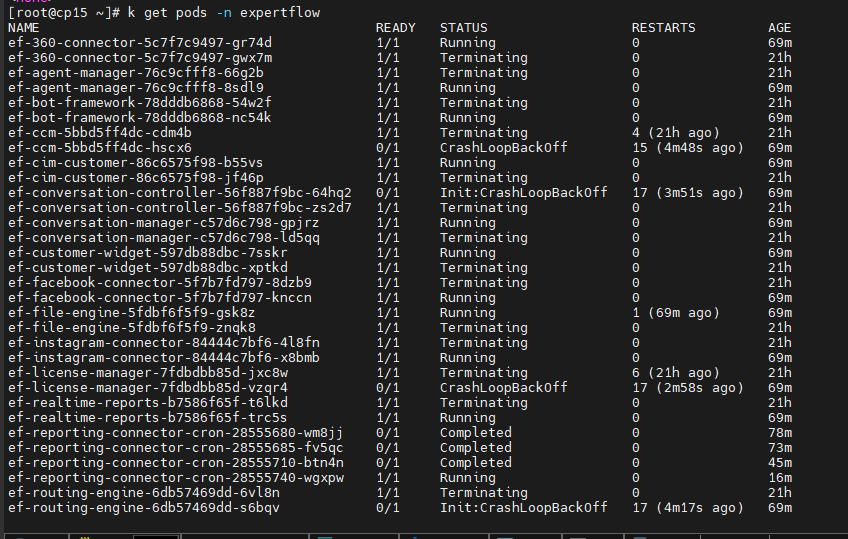This screenshot has width=848, height=539.
Task: Click pod name ef-license-manager-7fdbdbb85d-vzqr4
Action: [147, 388]
